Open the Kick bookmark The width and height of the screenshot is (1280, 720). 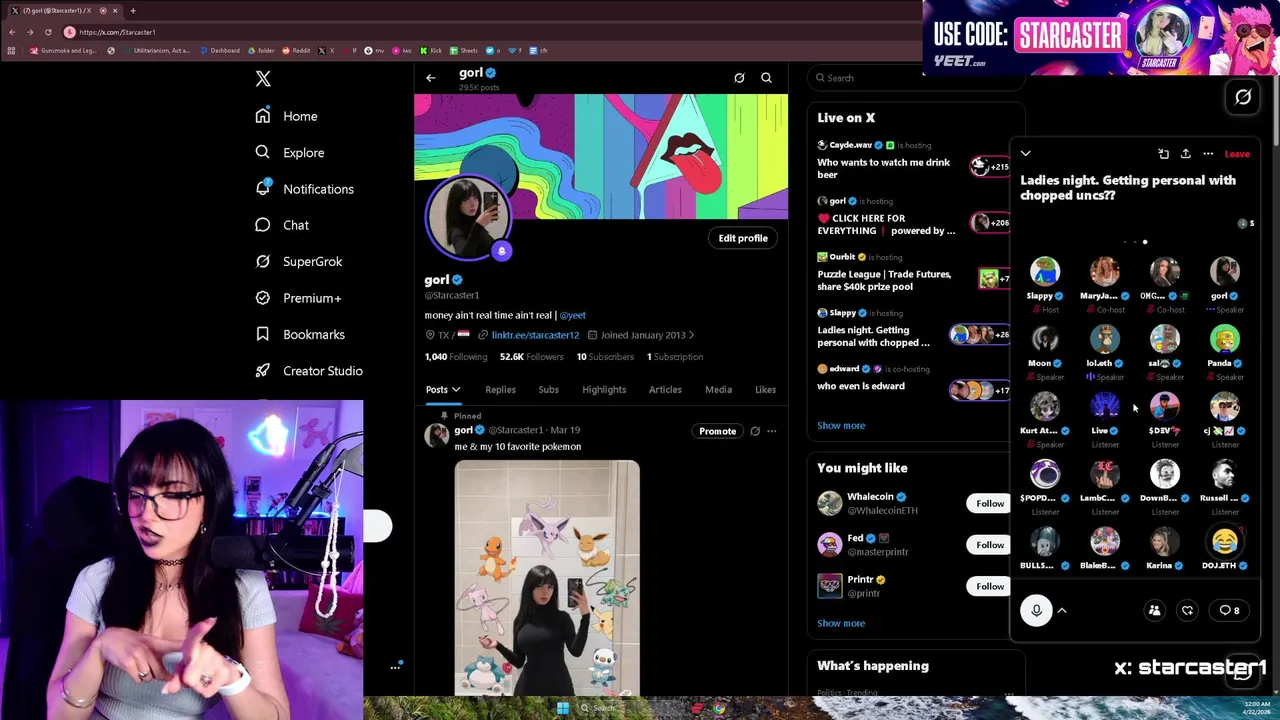coord(431,50)
